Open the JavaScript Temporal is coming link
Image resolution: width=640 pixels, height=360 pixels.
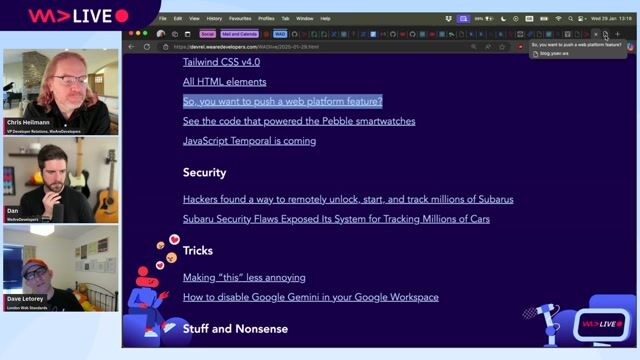[x=249, y=141]
